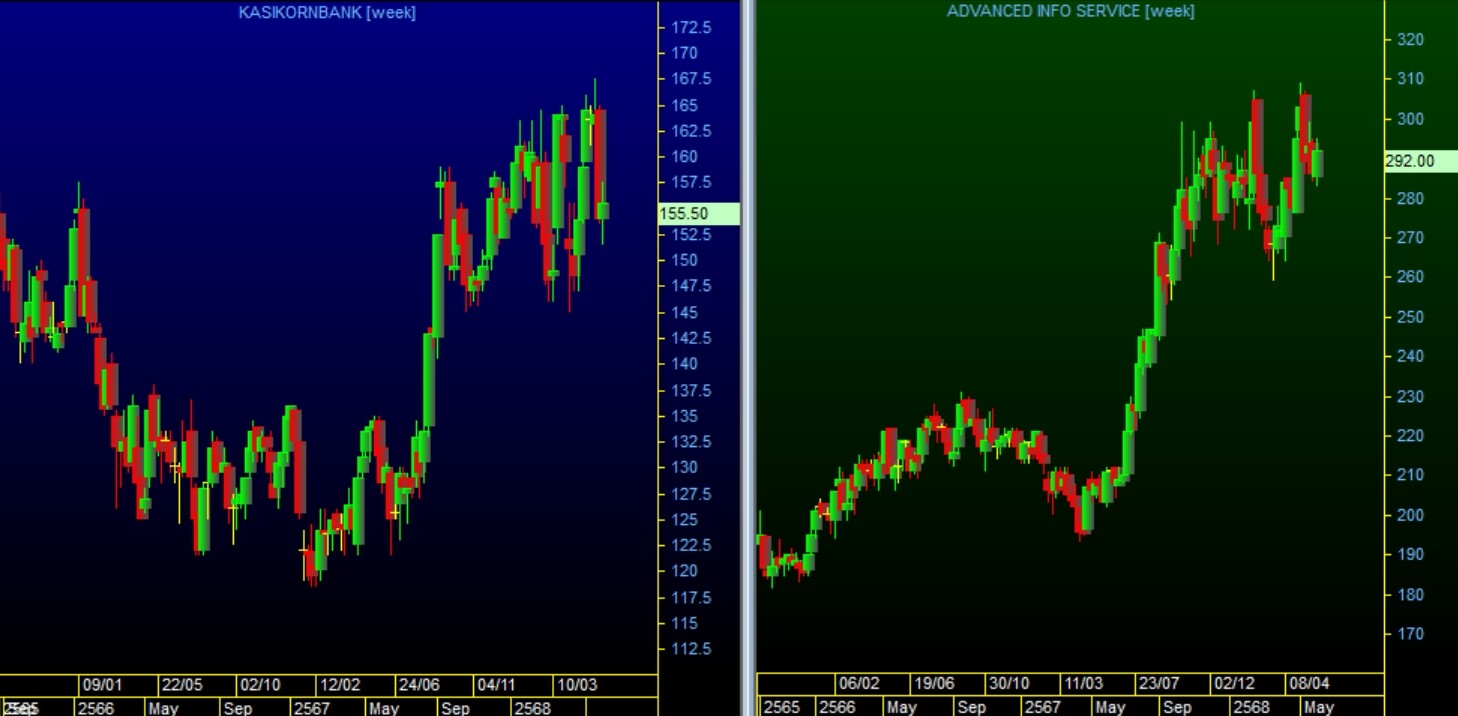Image resolution: width=1458 pixels, height=716 pixels.
Task: Pick the 12/02 date label
Action: click(339, 685)
